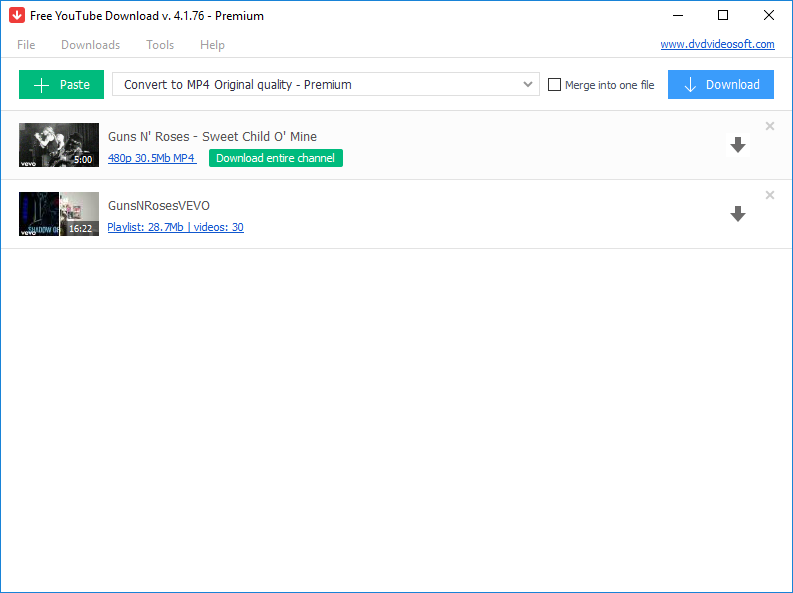Click the red app logo in title bar
This screenshot has width=793, height=593.
point(17,16)
